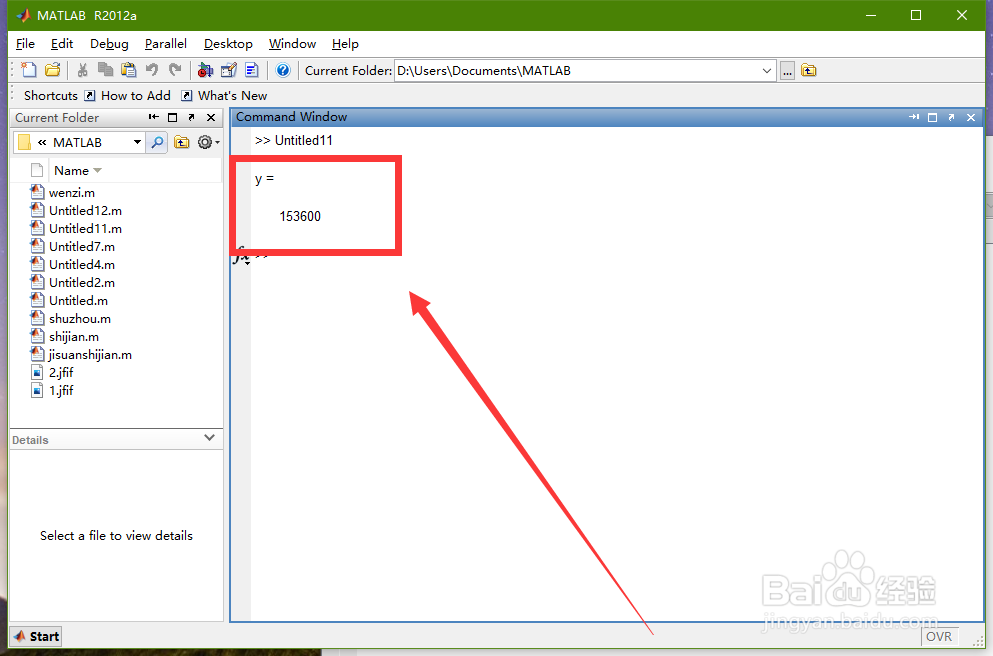Open GUIDE from the toolbar icon

[229, 70]
